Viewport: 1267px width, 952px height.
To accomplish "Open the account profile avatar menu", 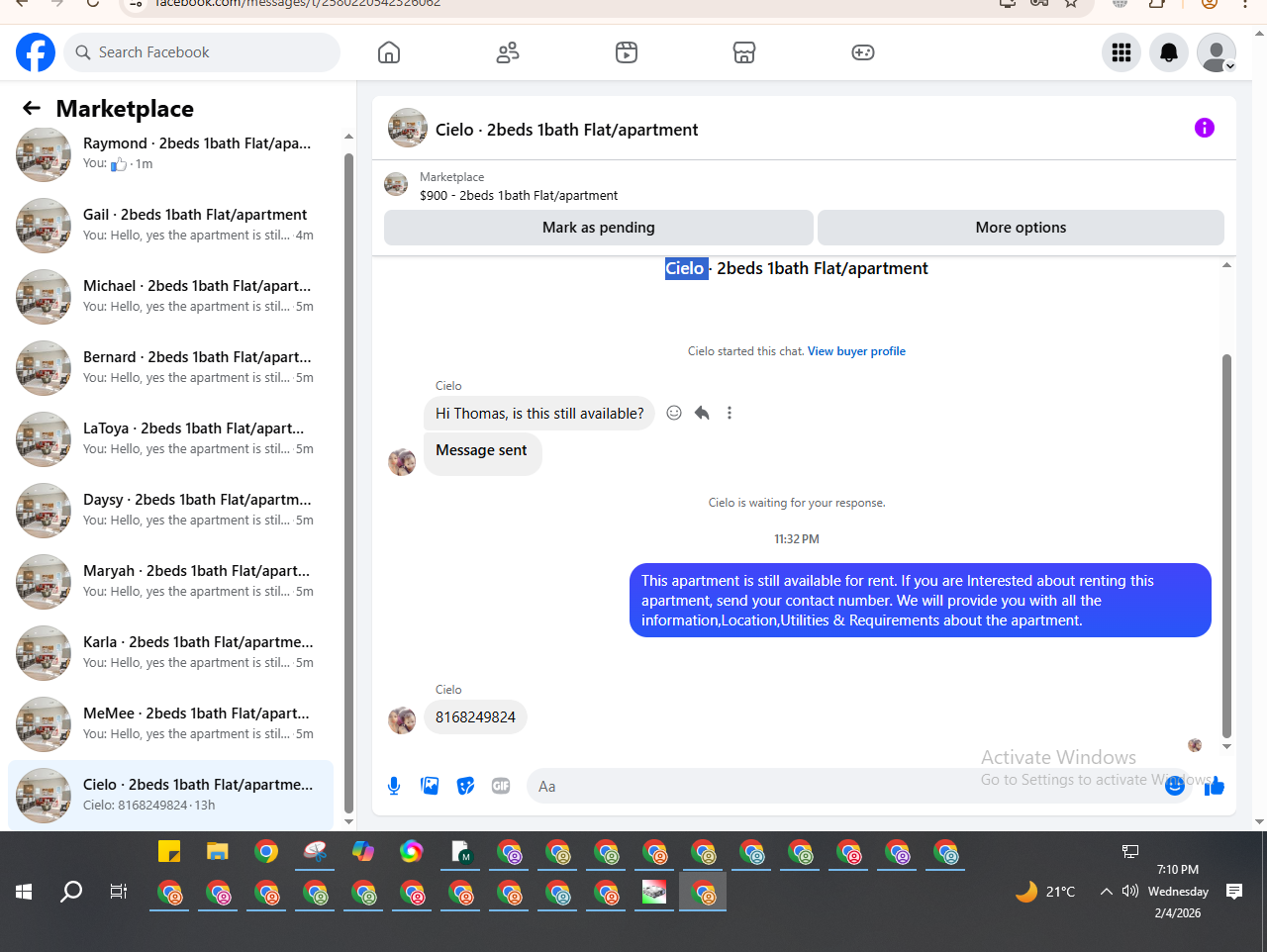I will tap(1217, 52).
